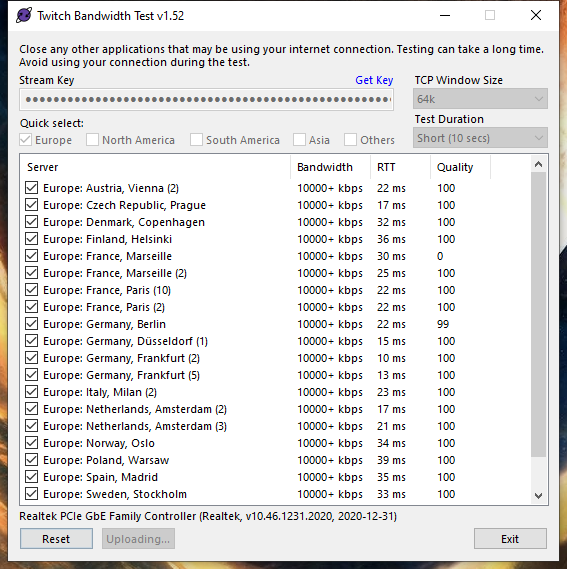
Task: Open the Get Key link
Action: [374, 80]
